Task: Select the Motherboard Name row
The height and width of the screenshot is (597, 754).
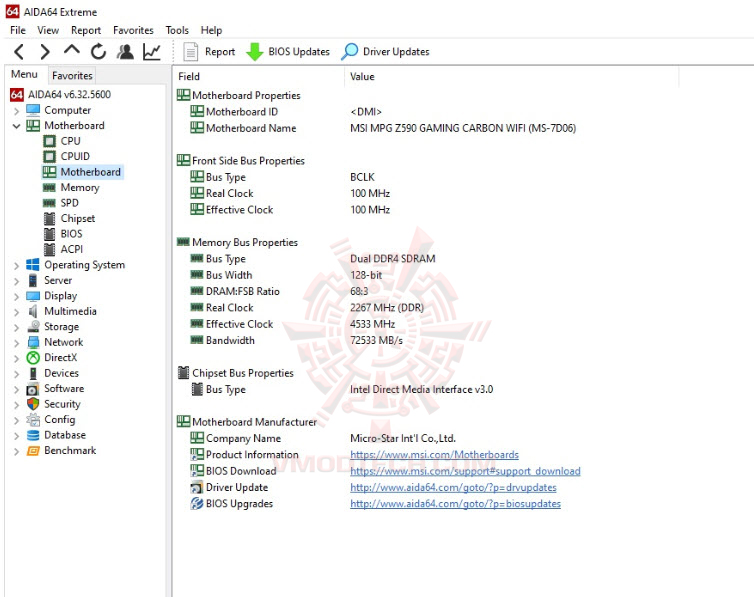Action: pos(383,128)
